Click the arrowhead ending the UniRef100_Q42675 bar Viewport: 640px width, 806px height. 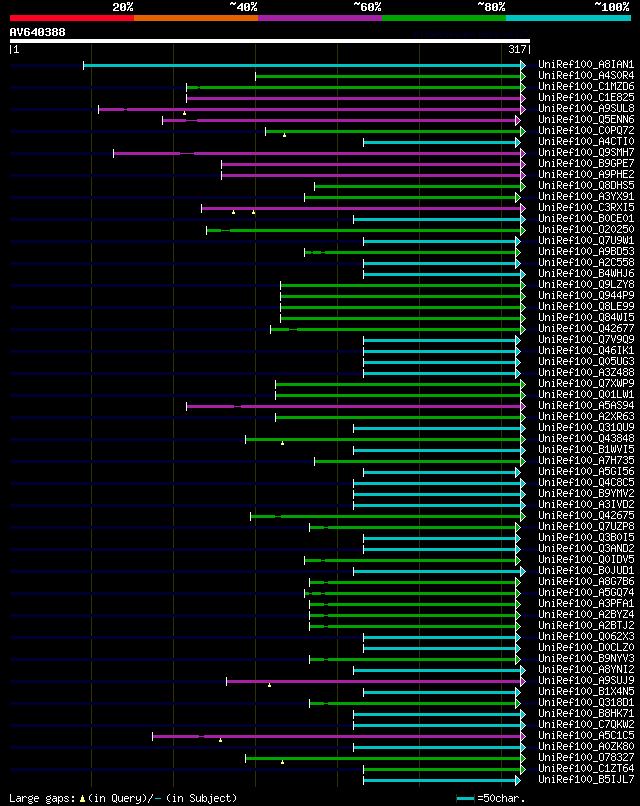523,517
